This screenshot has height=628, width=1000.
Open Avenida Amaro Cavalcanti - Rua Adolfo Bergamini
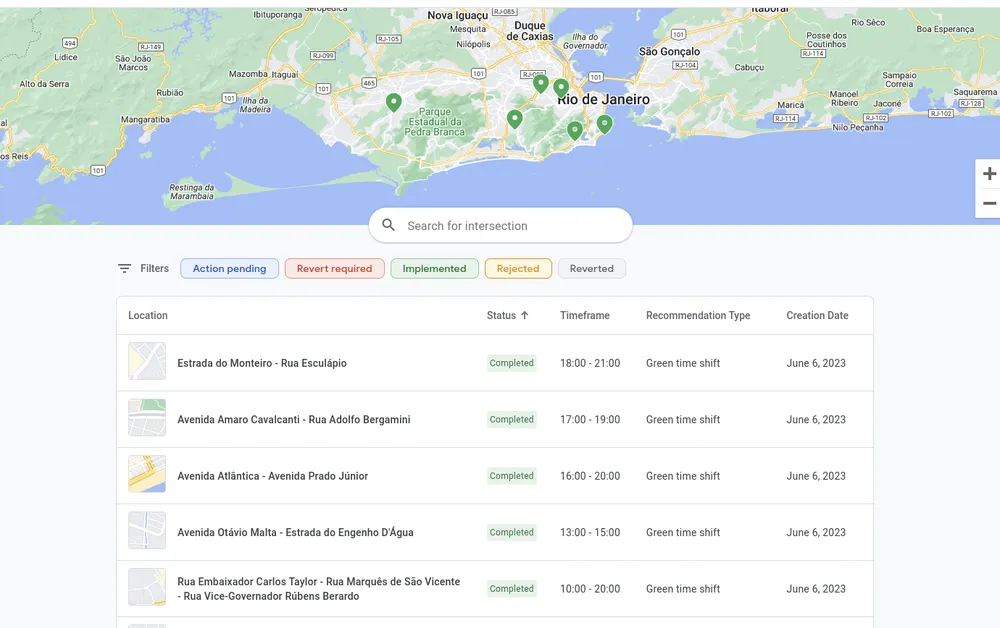click(294, 420)
